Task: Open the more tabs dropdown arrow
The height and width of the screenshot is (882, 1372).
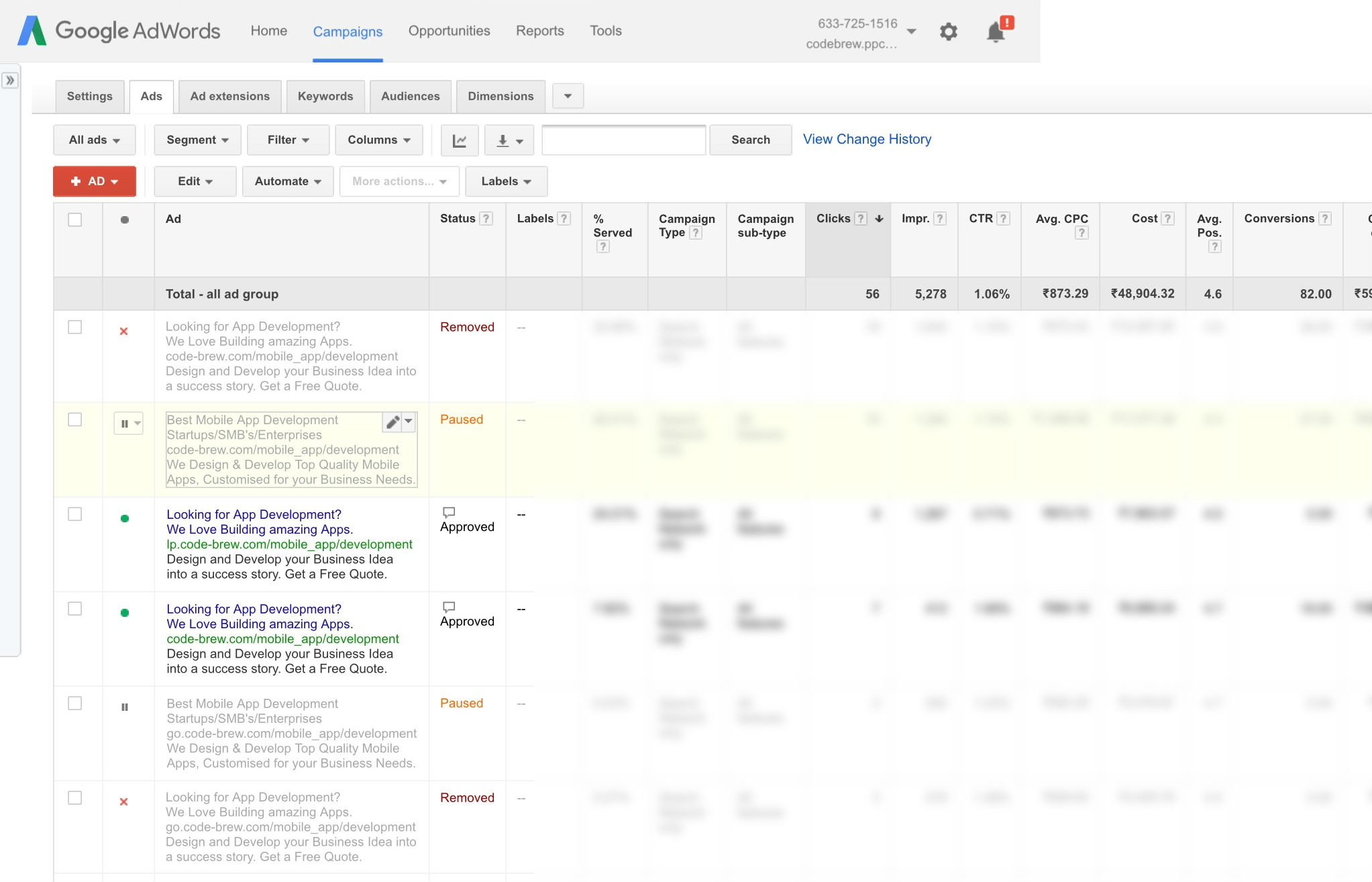Action: [568, 96]
